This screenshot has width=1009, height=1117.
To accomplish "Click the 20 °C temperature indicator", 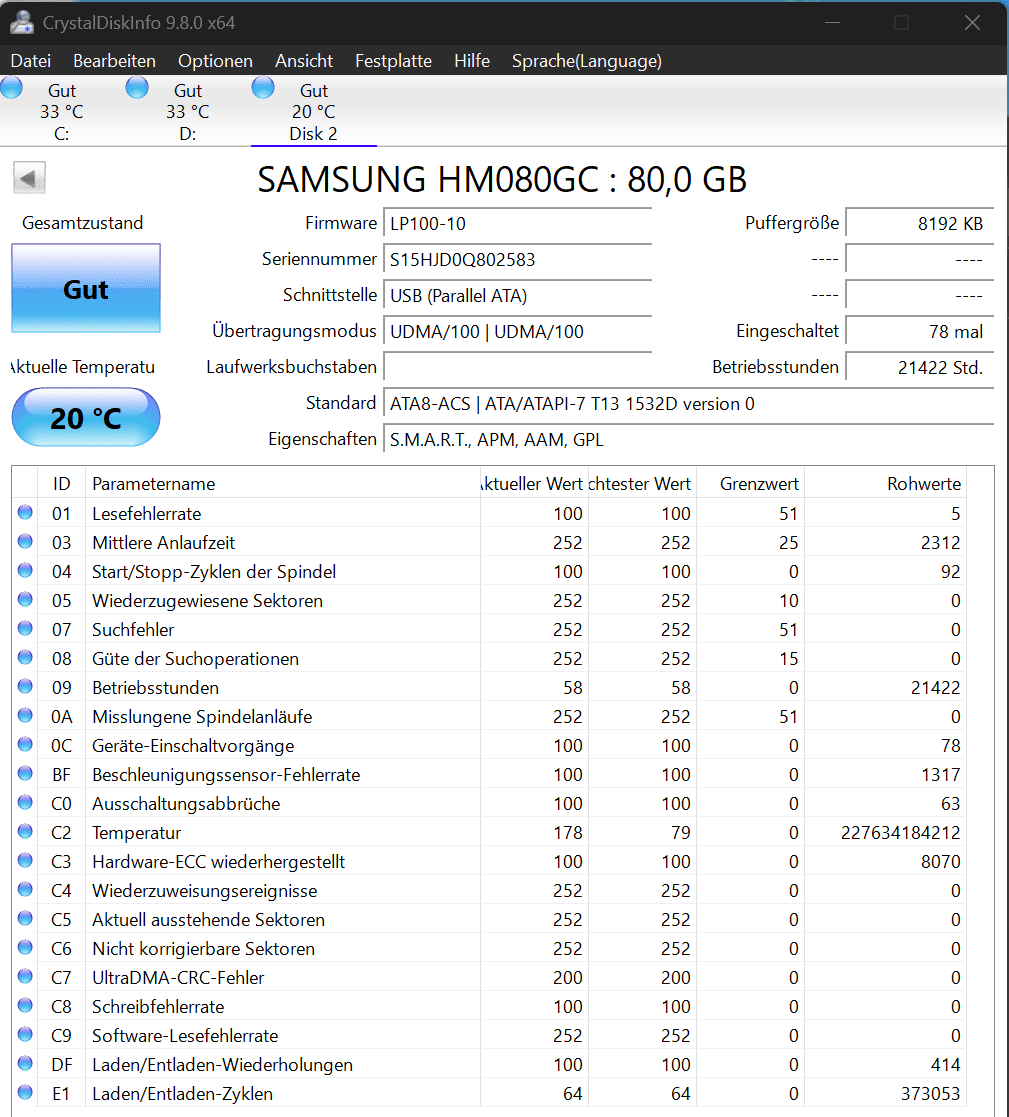I will point(85,417).
